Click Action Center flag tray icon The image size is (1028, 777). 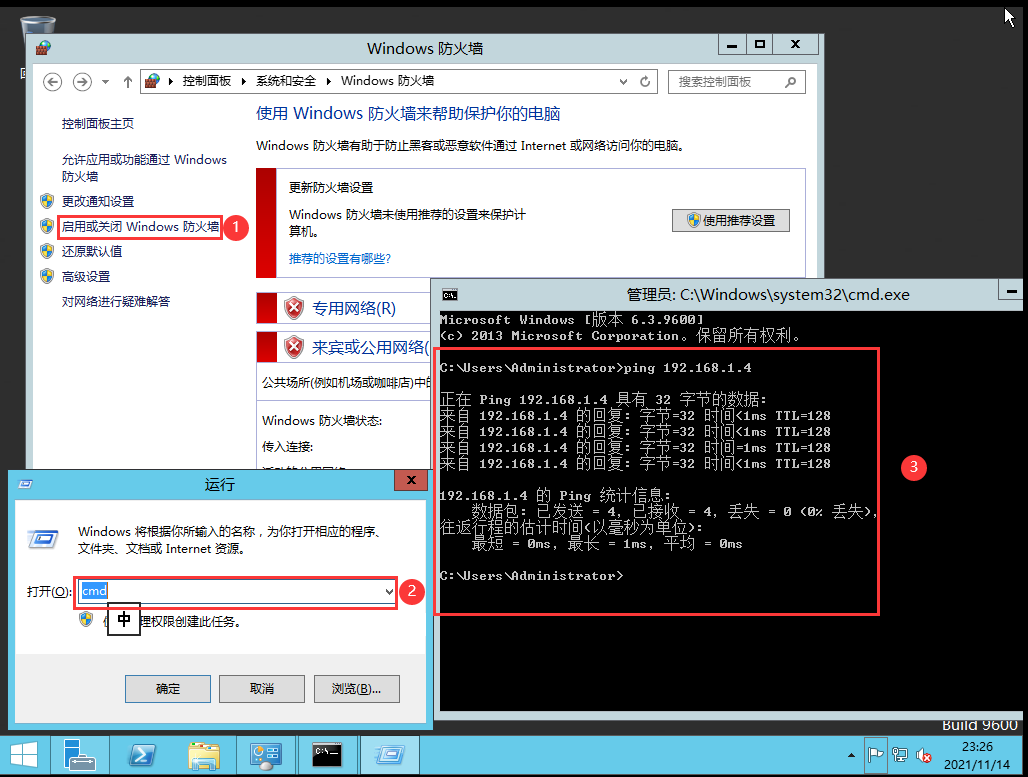pos(875,755)
